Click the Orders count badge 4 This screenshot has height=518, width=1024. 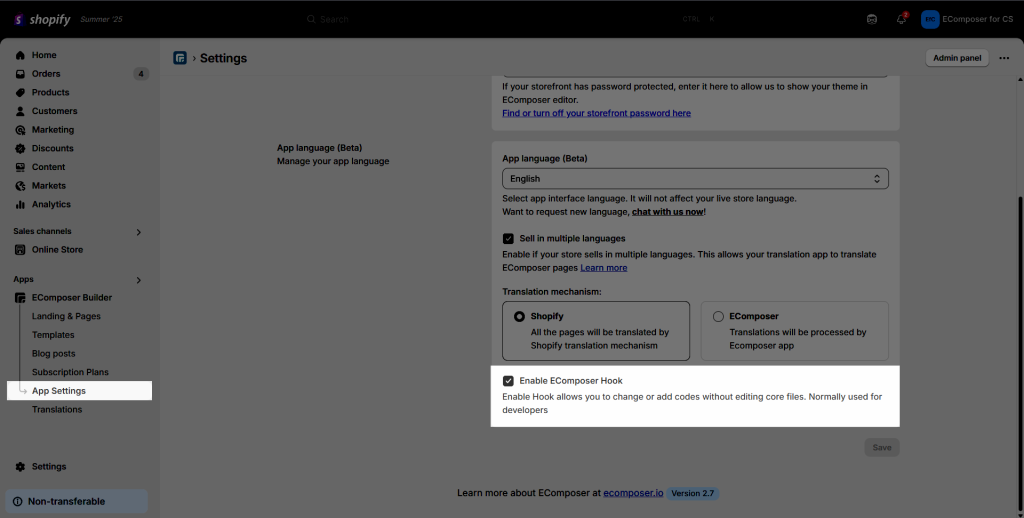141,74
